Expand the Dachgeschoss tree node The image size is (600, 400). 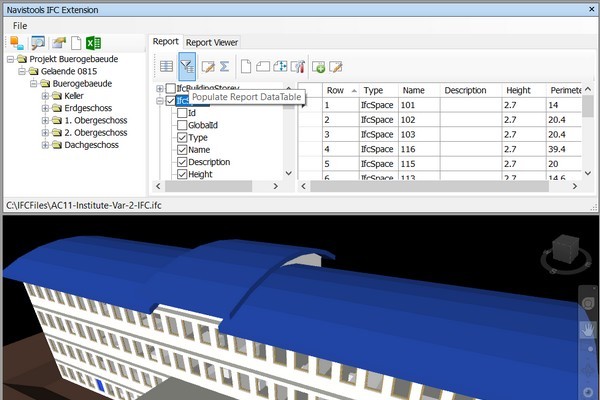(x=45, y=144)
